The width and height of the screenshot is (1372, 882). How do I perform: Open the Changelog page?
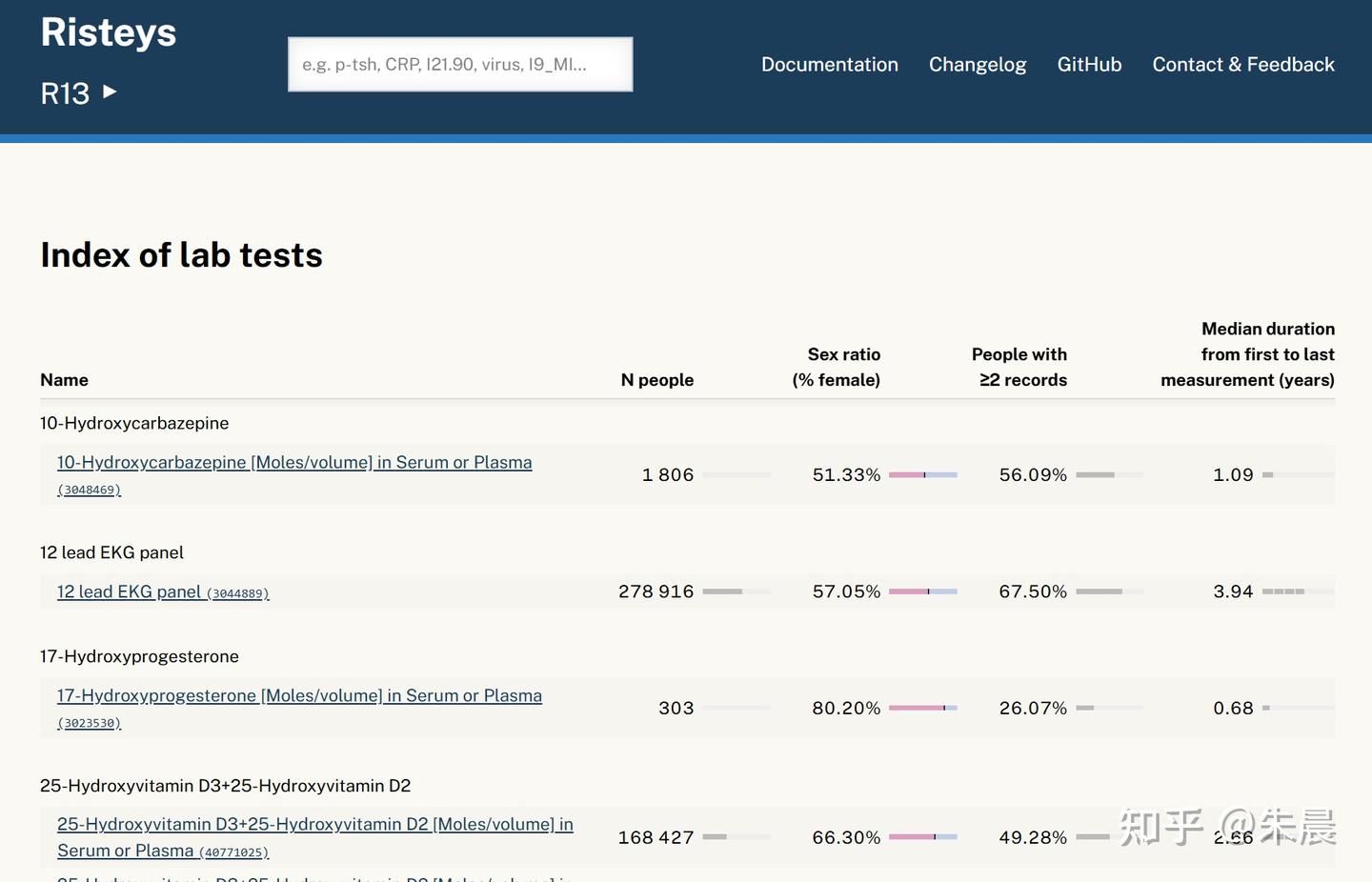click(x=978, y=64)
